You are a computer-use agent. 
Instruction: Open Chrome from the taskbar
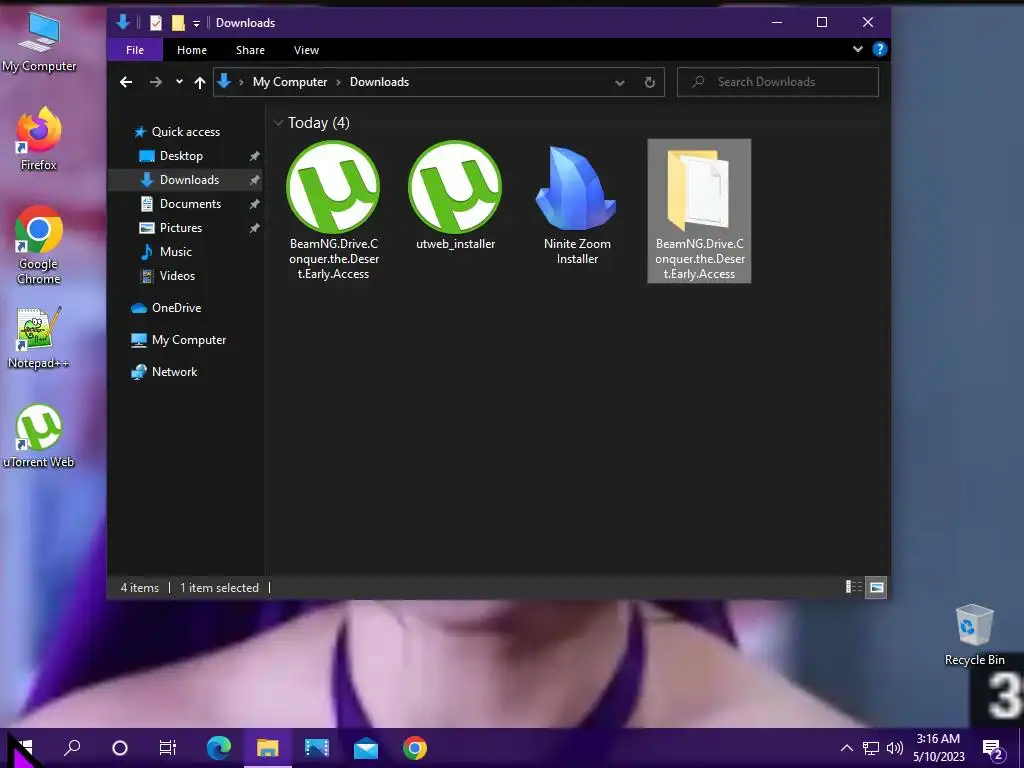click(x=415, y=748)
